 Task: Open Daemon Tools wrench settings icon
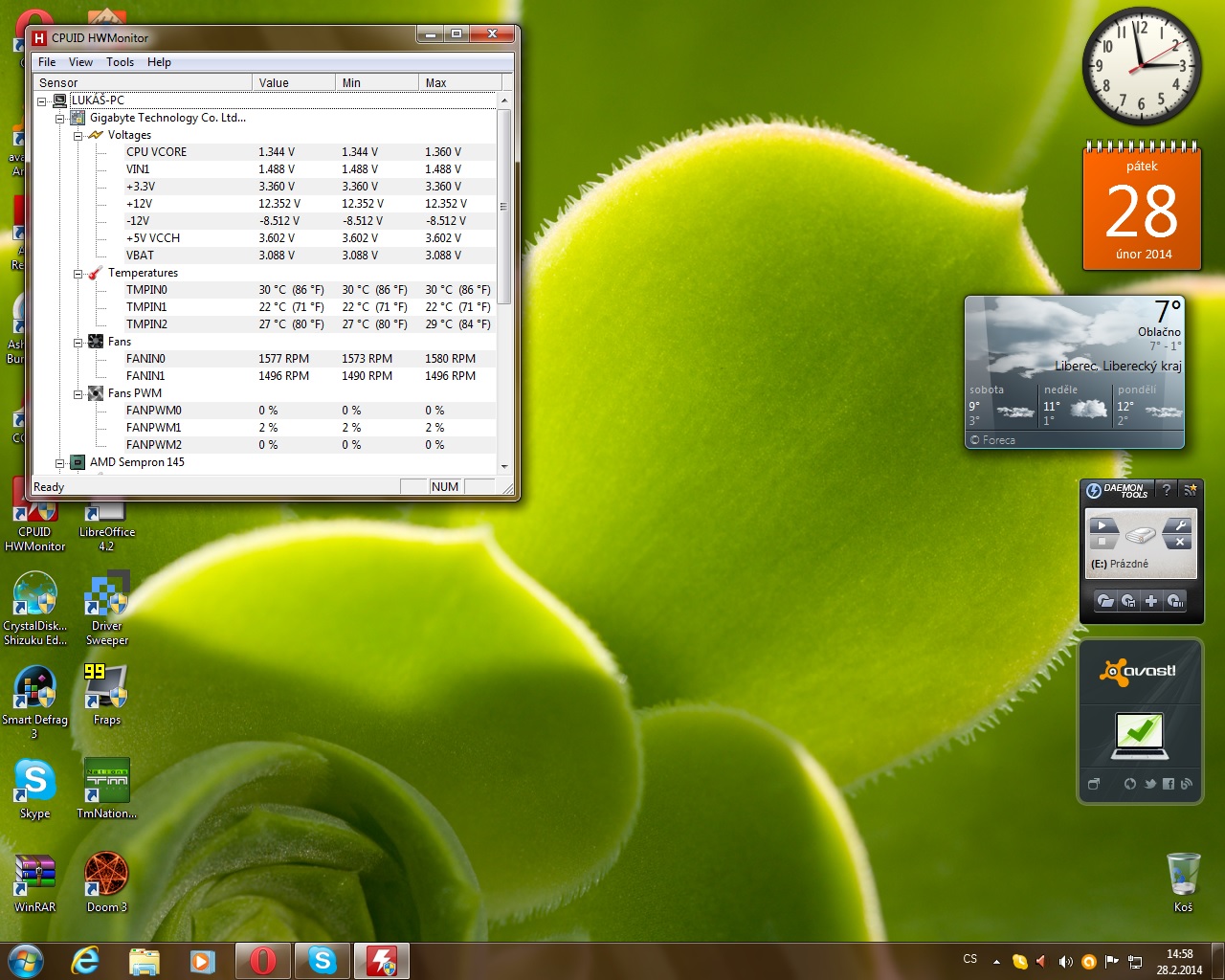click(1180, 525)
